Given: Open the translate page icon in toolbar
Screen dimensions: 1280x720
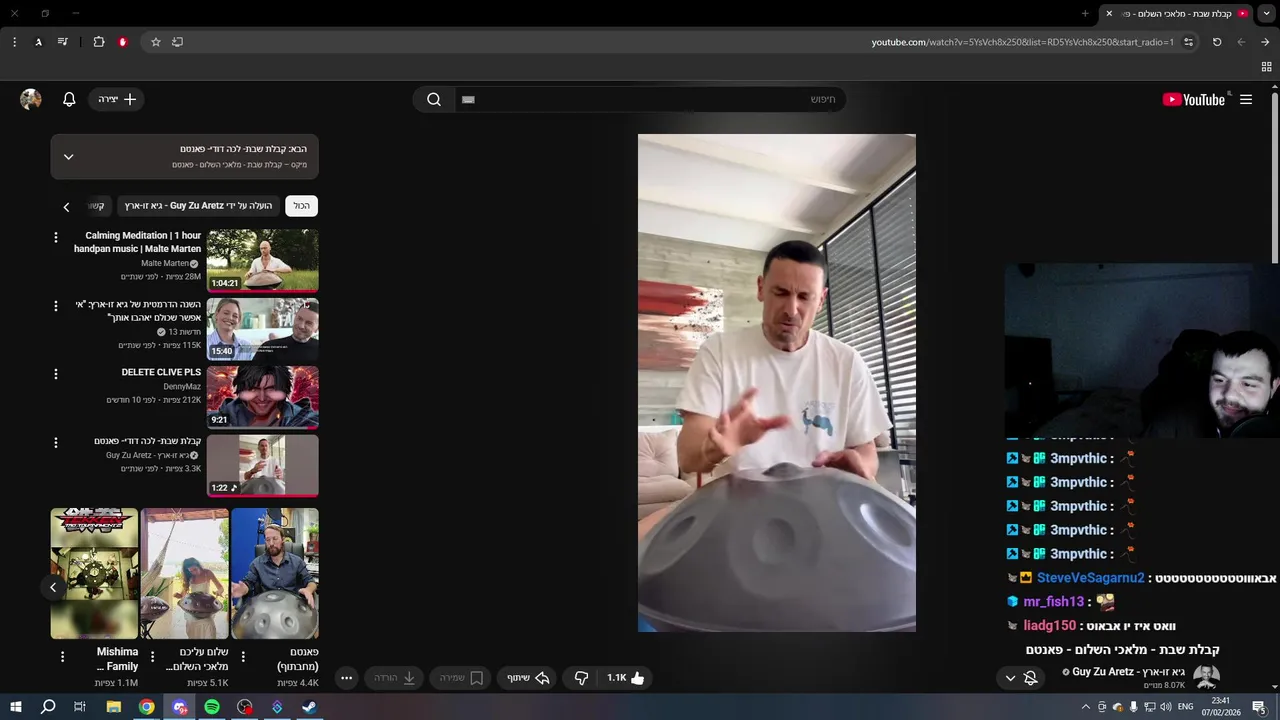Looking at the screenshot, I should [38, 42].
